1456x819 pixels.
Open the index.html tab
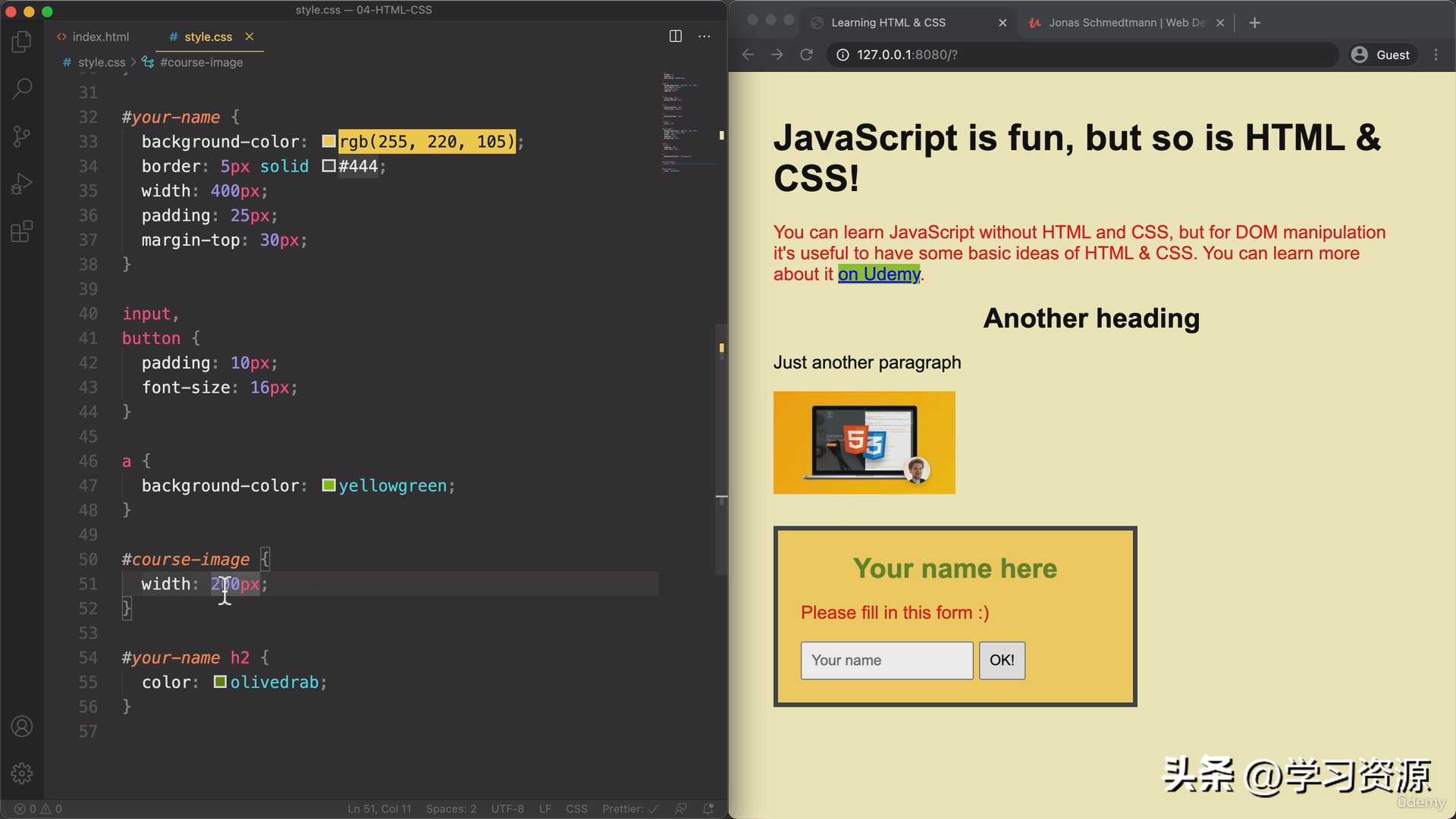tap(100, 37)
